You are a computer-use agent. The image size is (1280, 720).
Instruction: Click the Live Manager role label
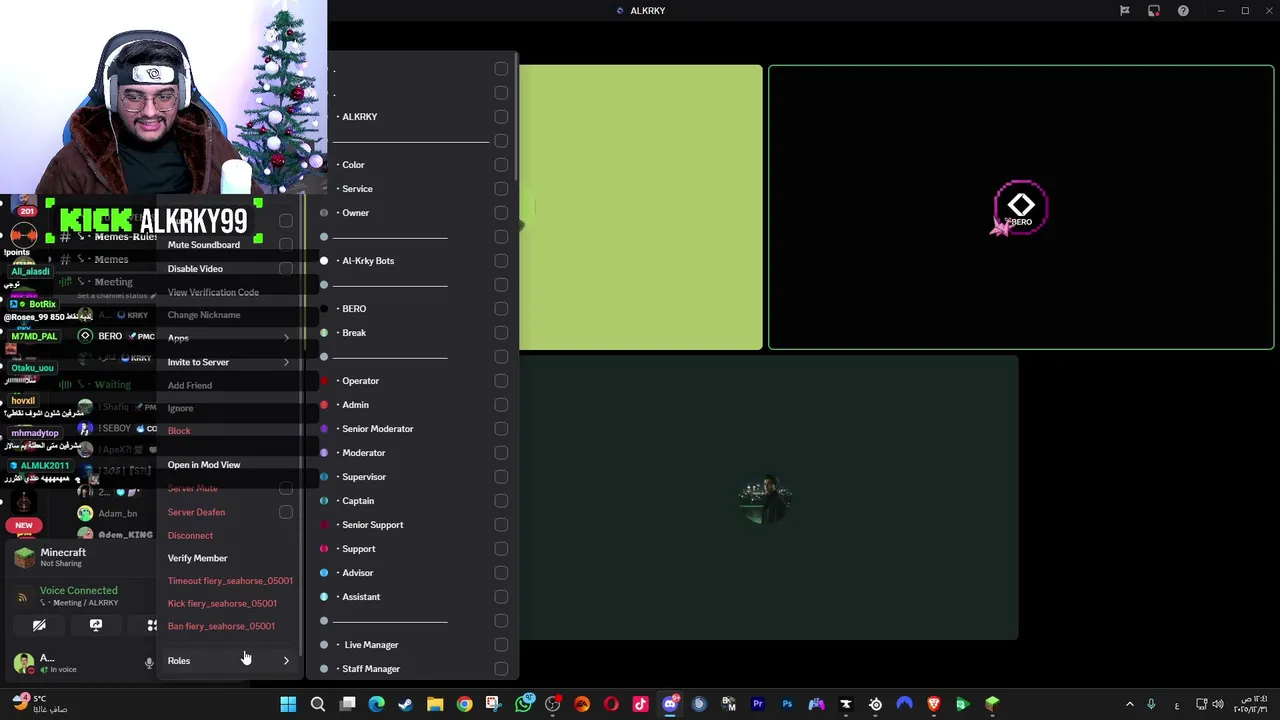pos(372,645)
